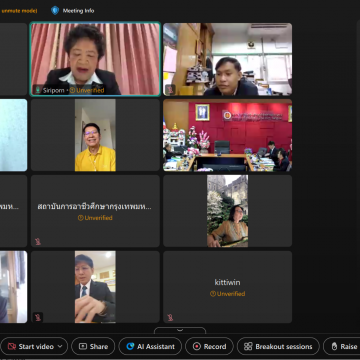Click the Unverified badge beside Siriporn
The width and height of the screenshot is (360, 360).
(x=87, y=90)
